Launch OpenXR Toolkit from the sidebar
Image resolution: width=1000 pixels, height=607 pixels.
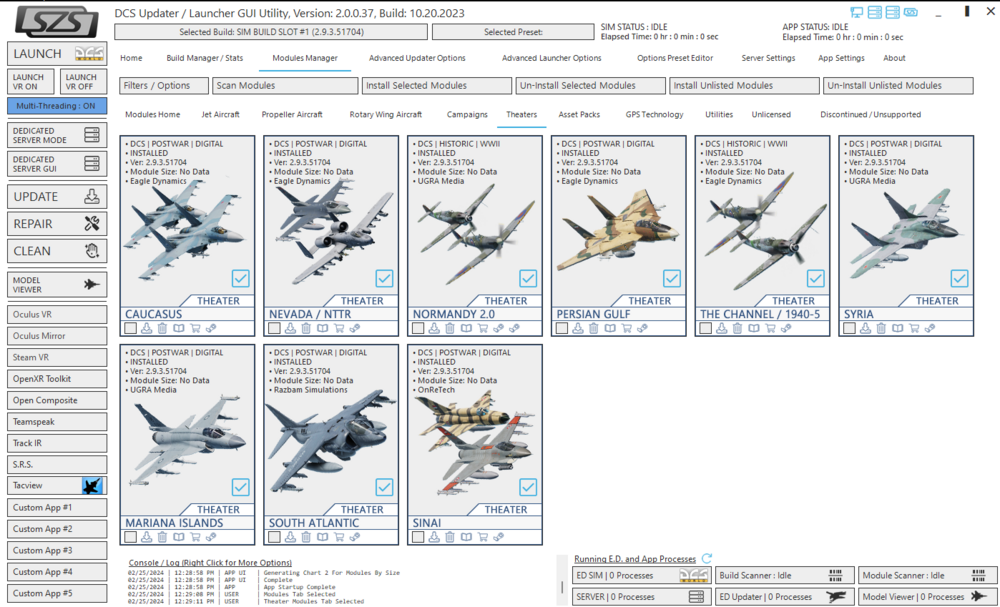pos(57,379)
